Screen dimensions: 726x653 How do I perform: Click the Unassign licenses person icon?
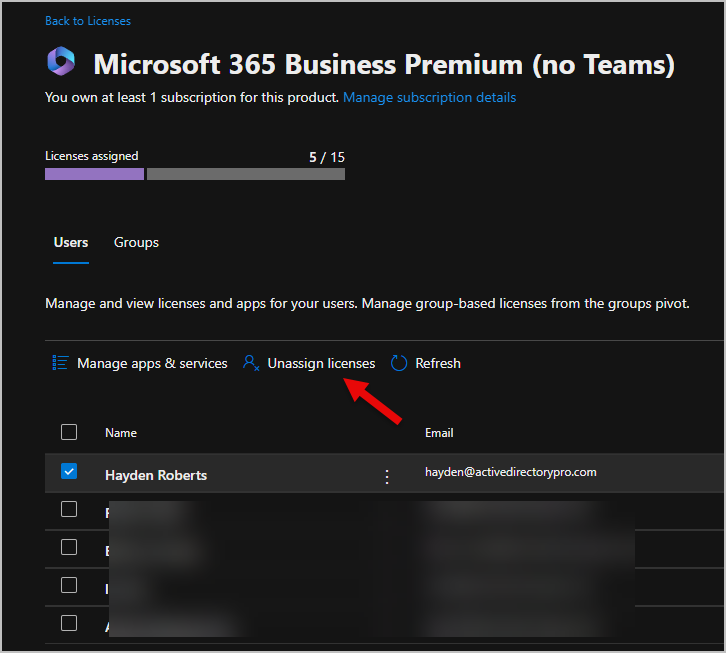click(251, 363)
